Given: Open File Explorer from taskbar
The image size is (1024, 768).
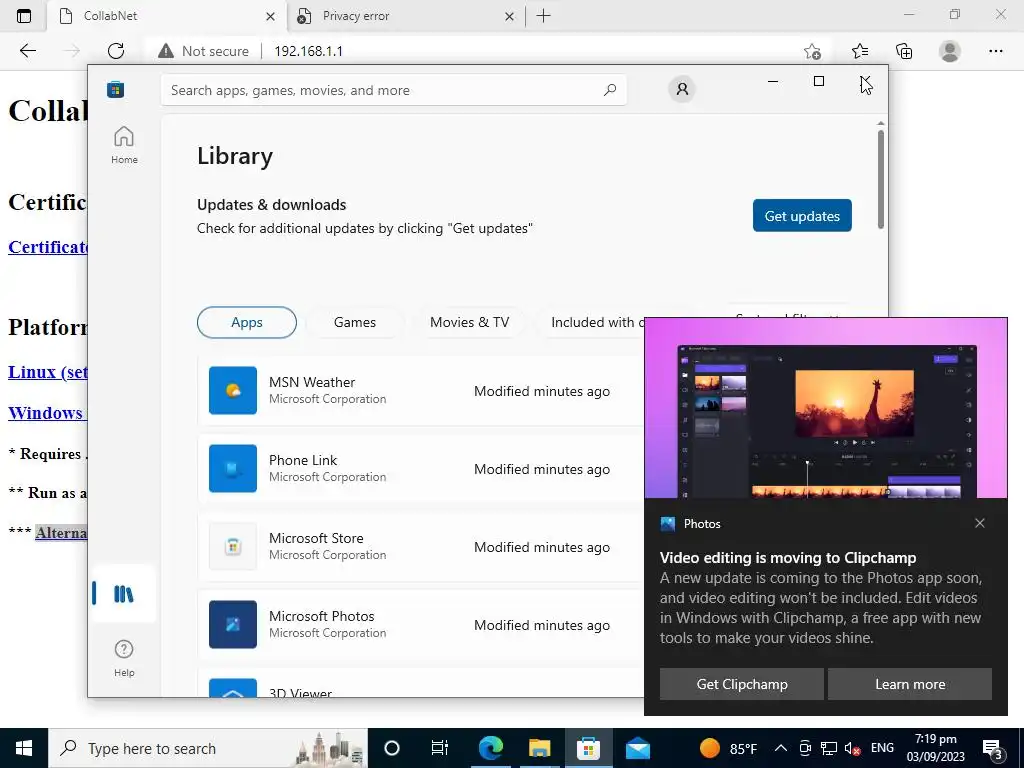Looking at the screenshot, I should pyautogui.click(x=539, y=748).
